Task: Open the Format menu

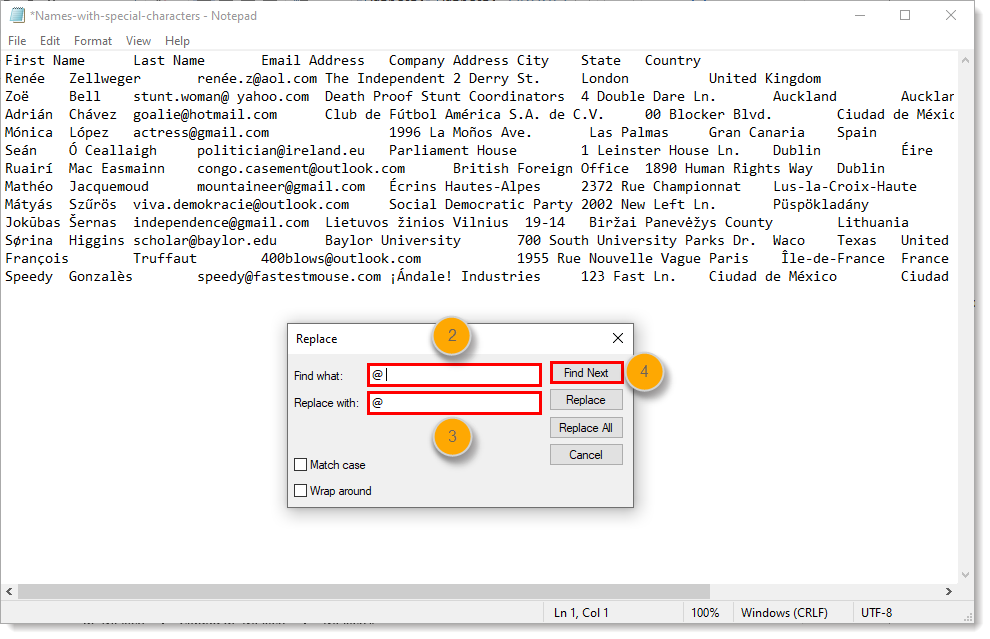Action: click(x=93, y=41)
